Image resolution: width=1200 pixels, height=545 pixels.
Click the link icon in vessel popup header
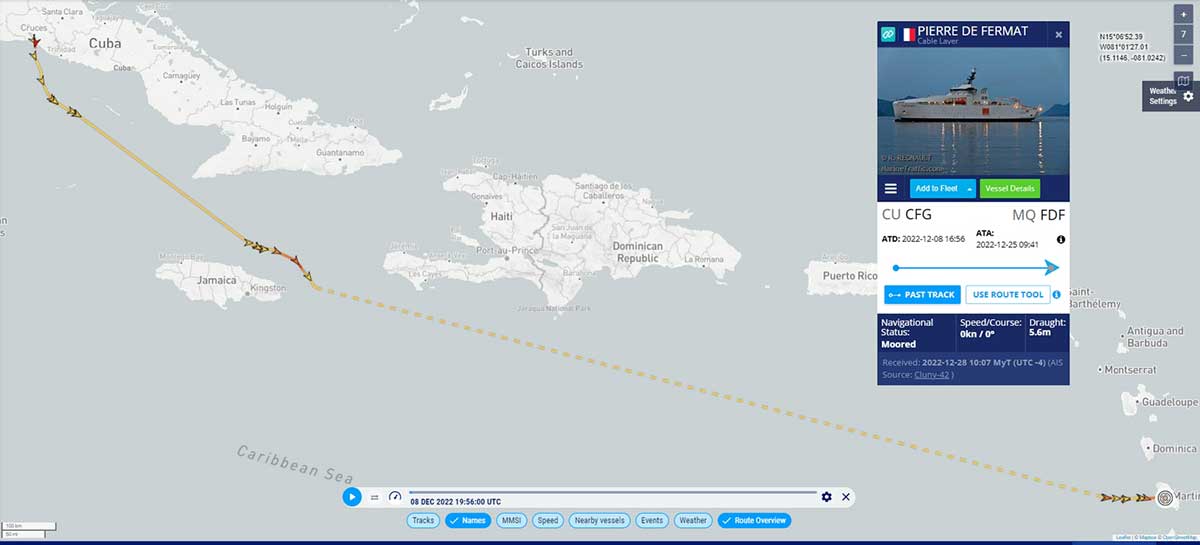(x=887, y=34)
